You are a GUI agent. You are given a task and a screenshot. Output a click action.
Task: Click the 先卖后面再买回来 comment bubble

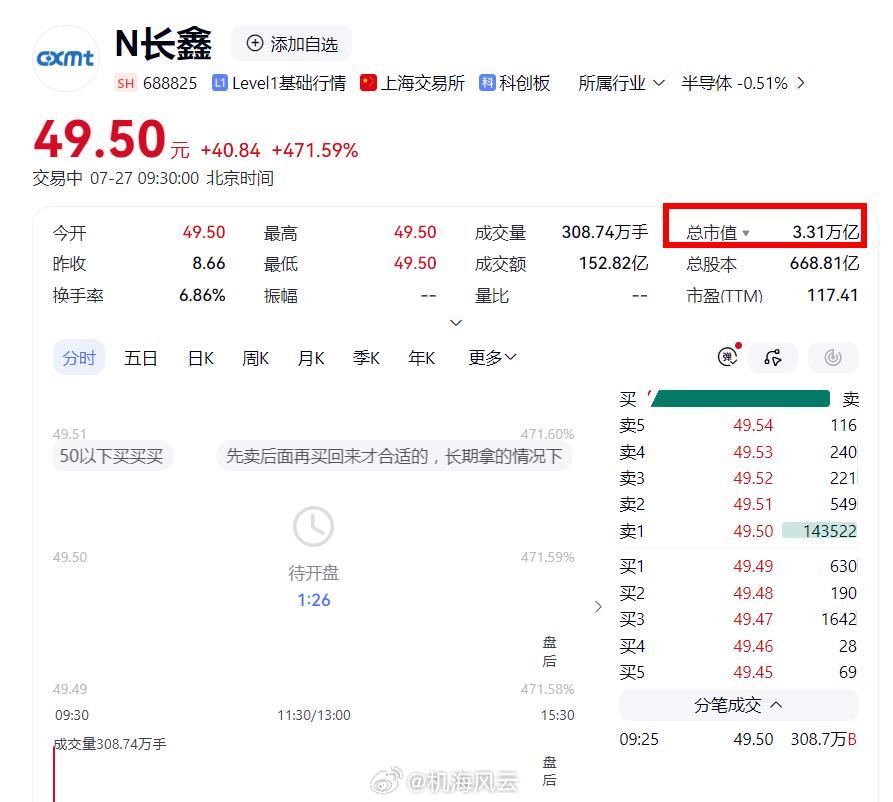pyautogui.click(x=394, y=456)
